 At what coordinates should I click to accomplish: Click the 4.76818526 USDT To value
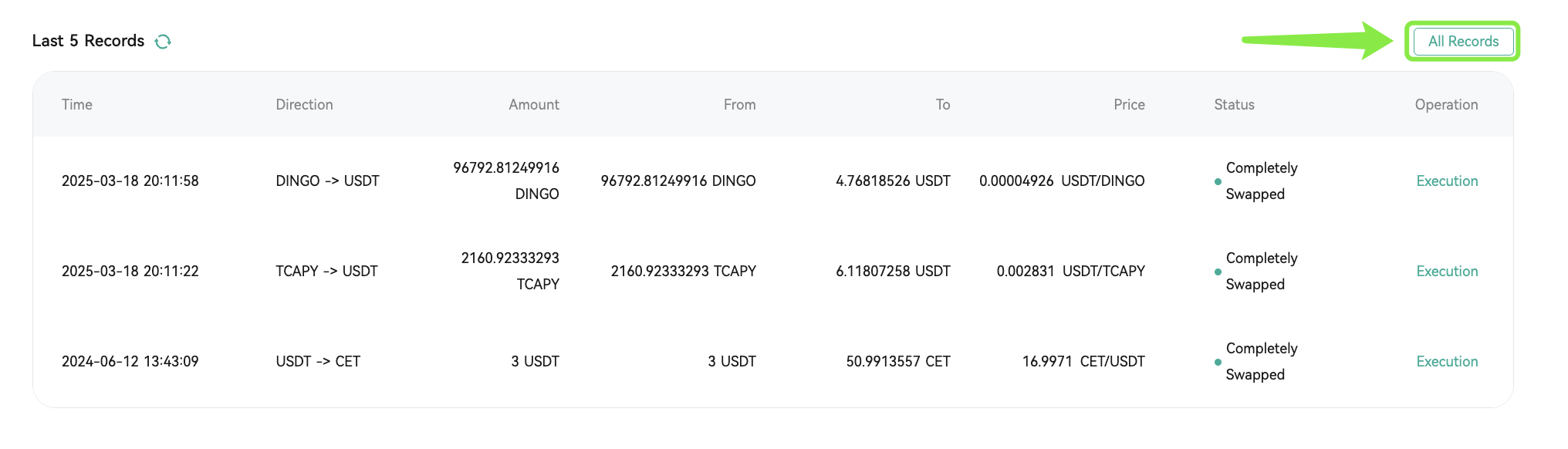tap(894, 181)
